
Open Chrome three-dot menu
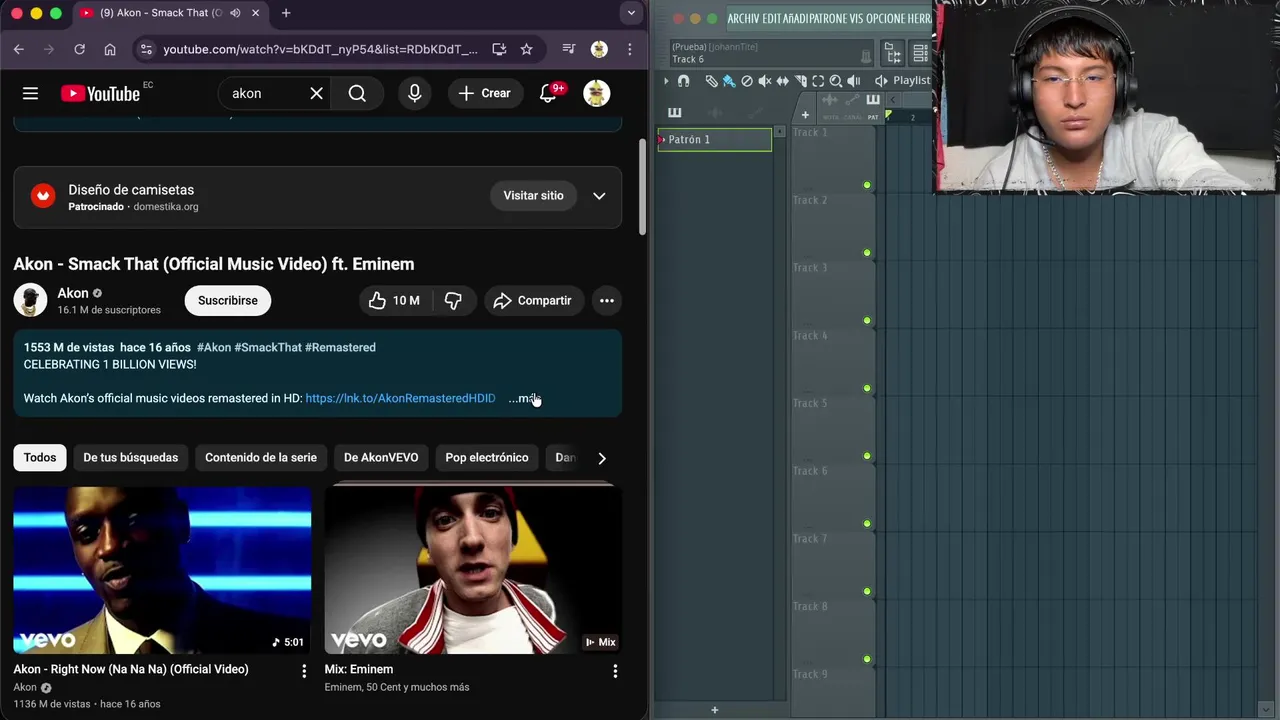pyautogui.click(x=629, y=49)
